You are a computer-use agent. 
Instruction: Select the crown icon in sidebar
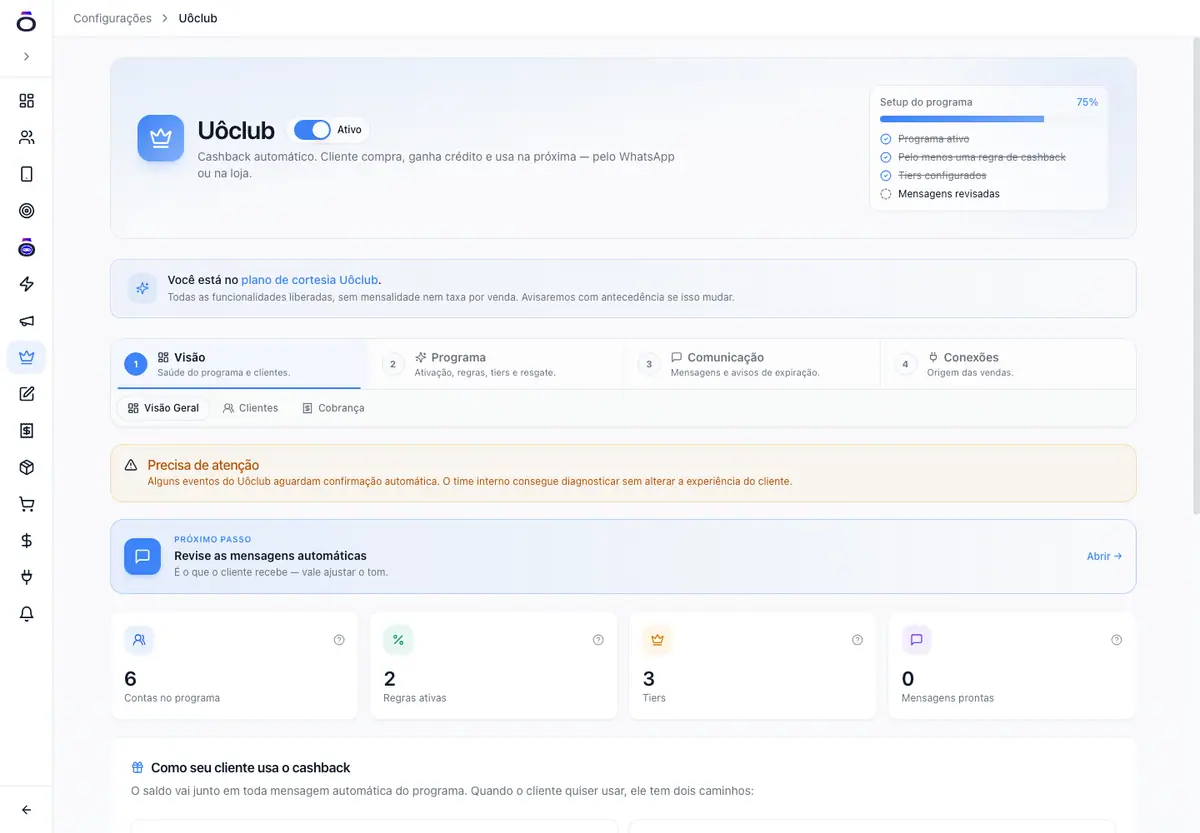[27, 357]
